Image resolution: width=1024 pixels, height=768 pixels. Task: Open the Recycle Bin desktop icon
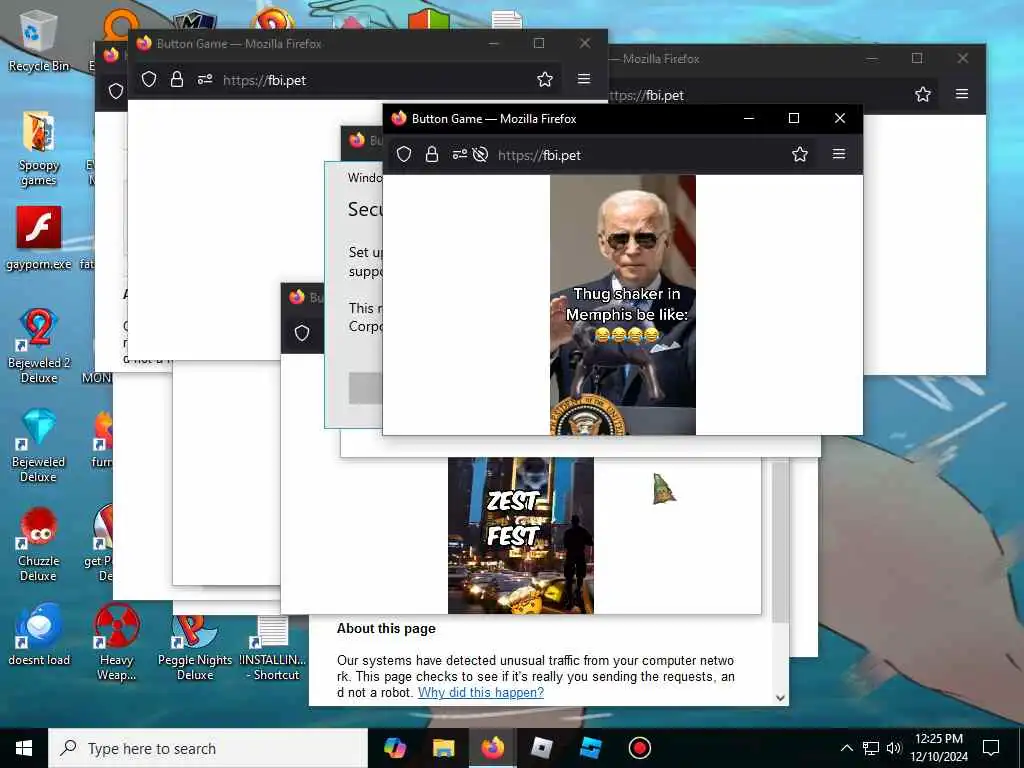(x=38, y=40)
